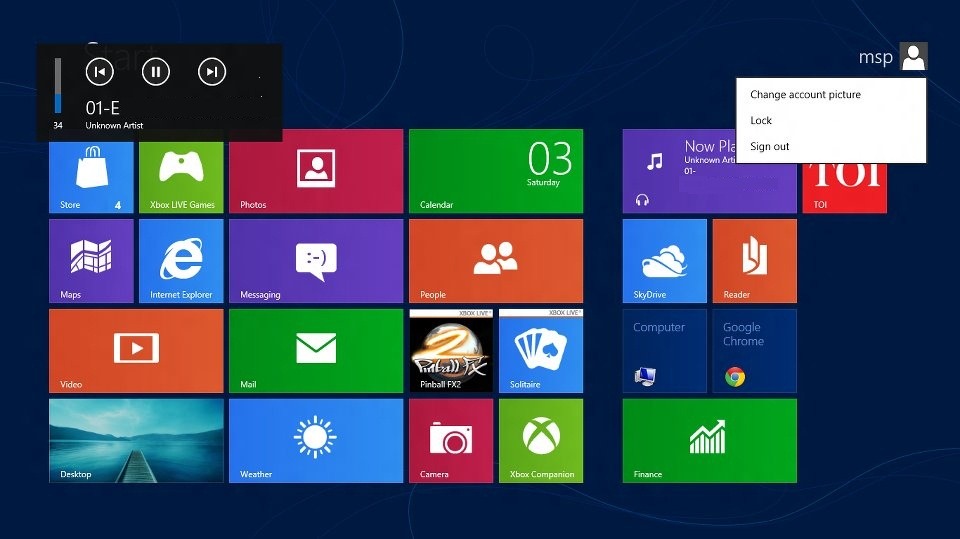Click the msp user account picture
The height and width of the screenshot is (539, 960).
pyautogui.click(x=913, y=56)
